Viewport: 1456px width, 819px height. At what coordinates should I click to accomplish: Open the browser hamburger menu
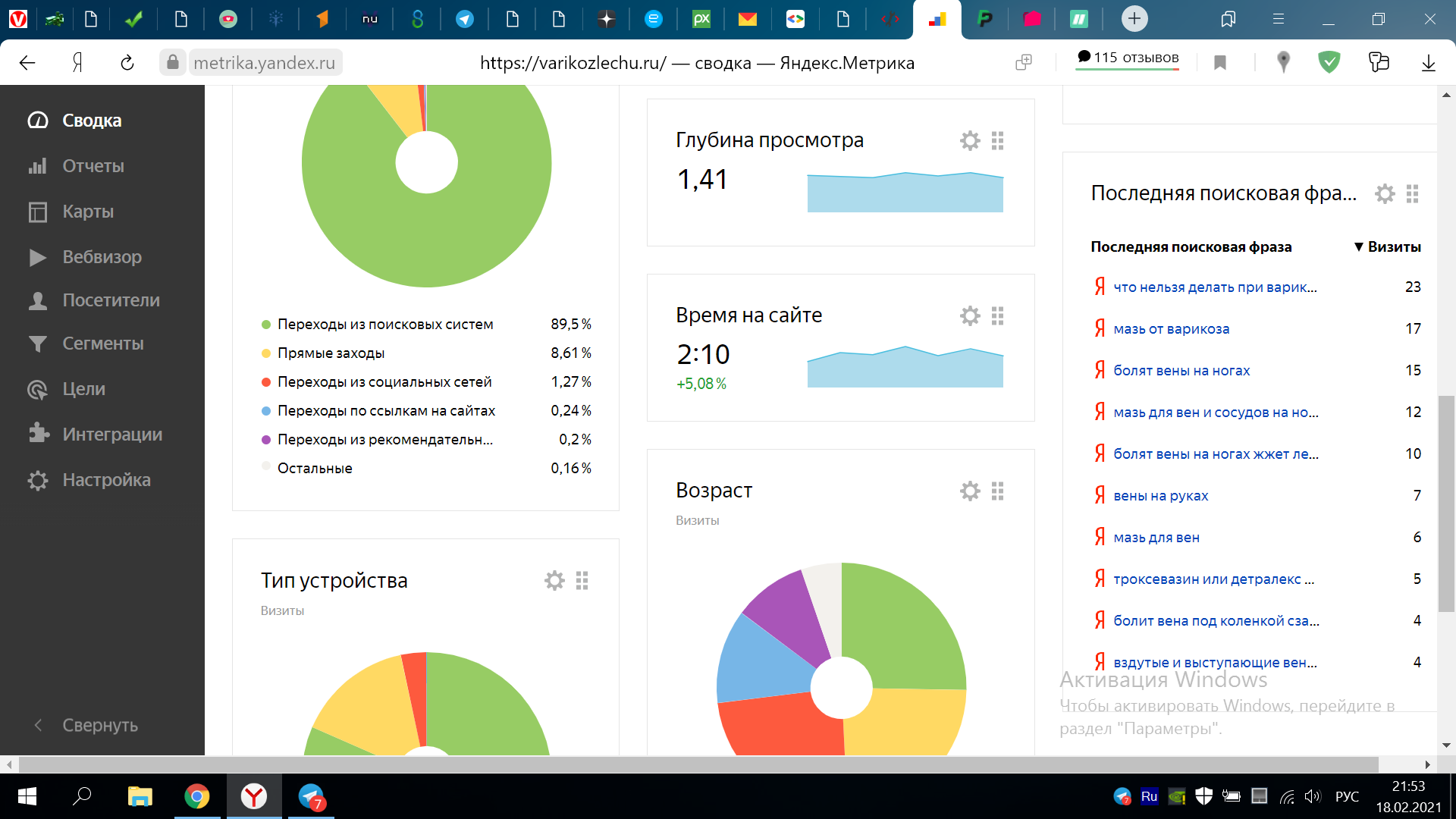1279,19
